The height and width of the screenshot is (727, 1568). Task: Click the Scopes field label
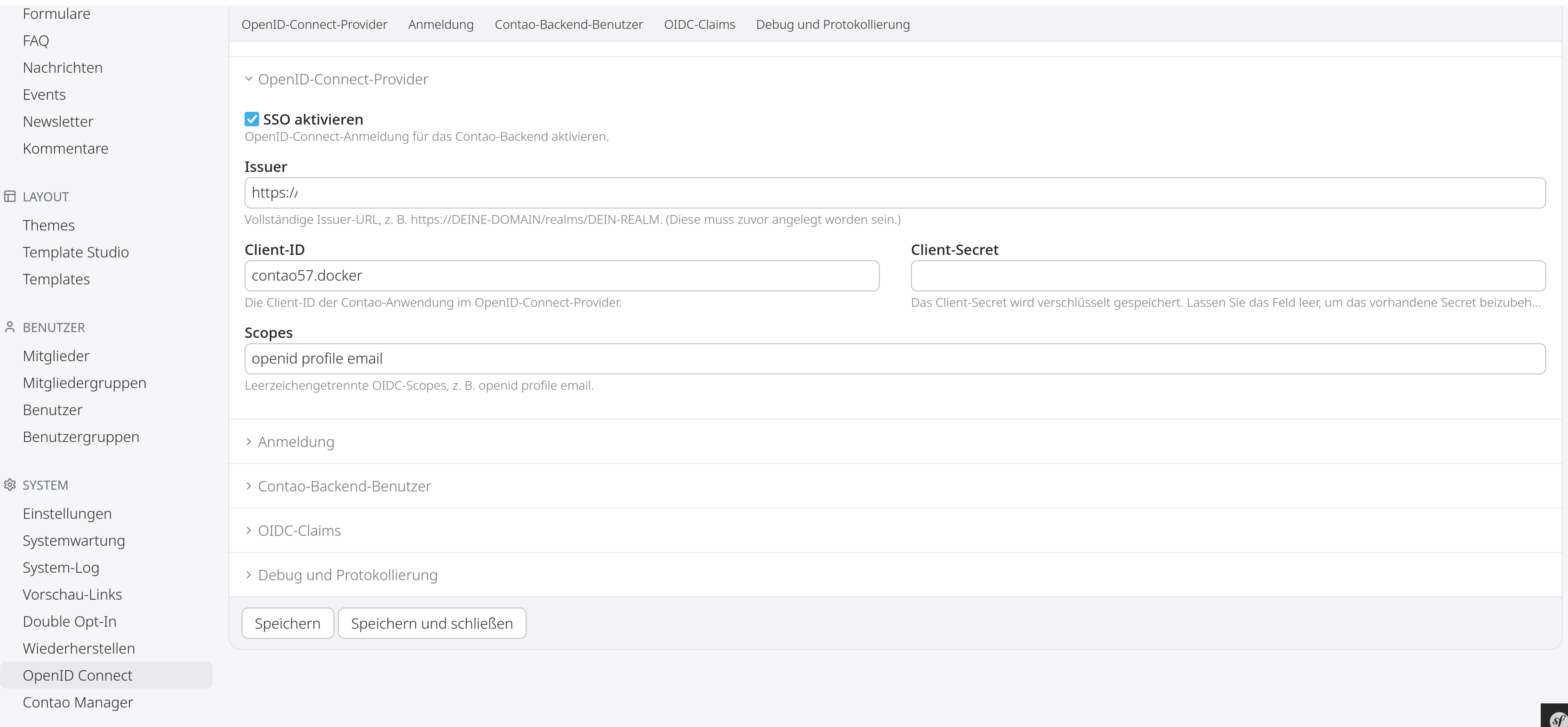[269, 333]
